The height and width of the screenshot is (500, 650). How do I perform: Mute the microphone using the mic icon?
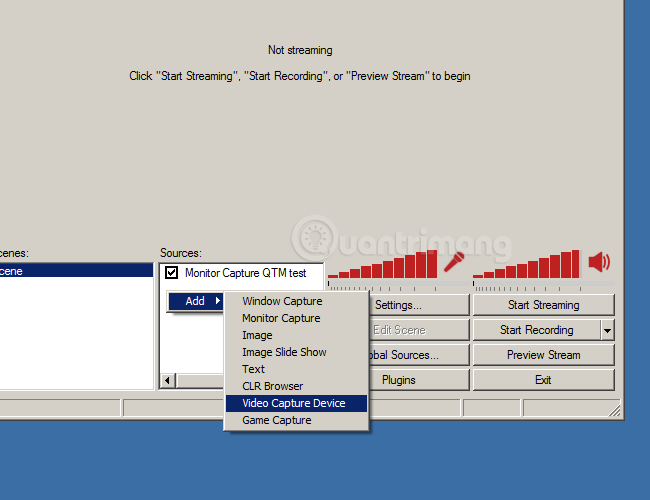(x=455, y=262)
